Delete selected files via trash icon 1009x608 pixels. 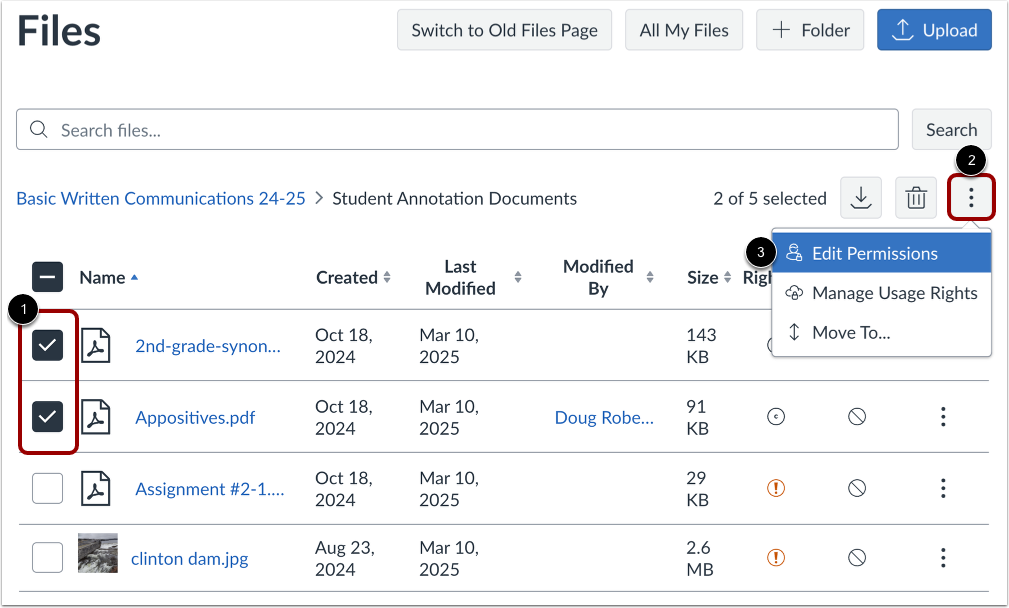915,197
